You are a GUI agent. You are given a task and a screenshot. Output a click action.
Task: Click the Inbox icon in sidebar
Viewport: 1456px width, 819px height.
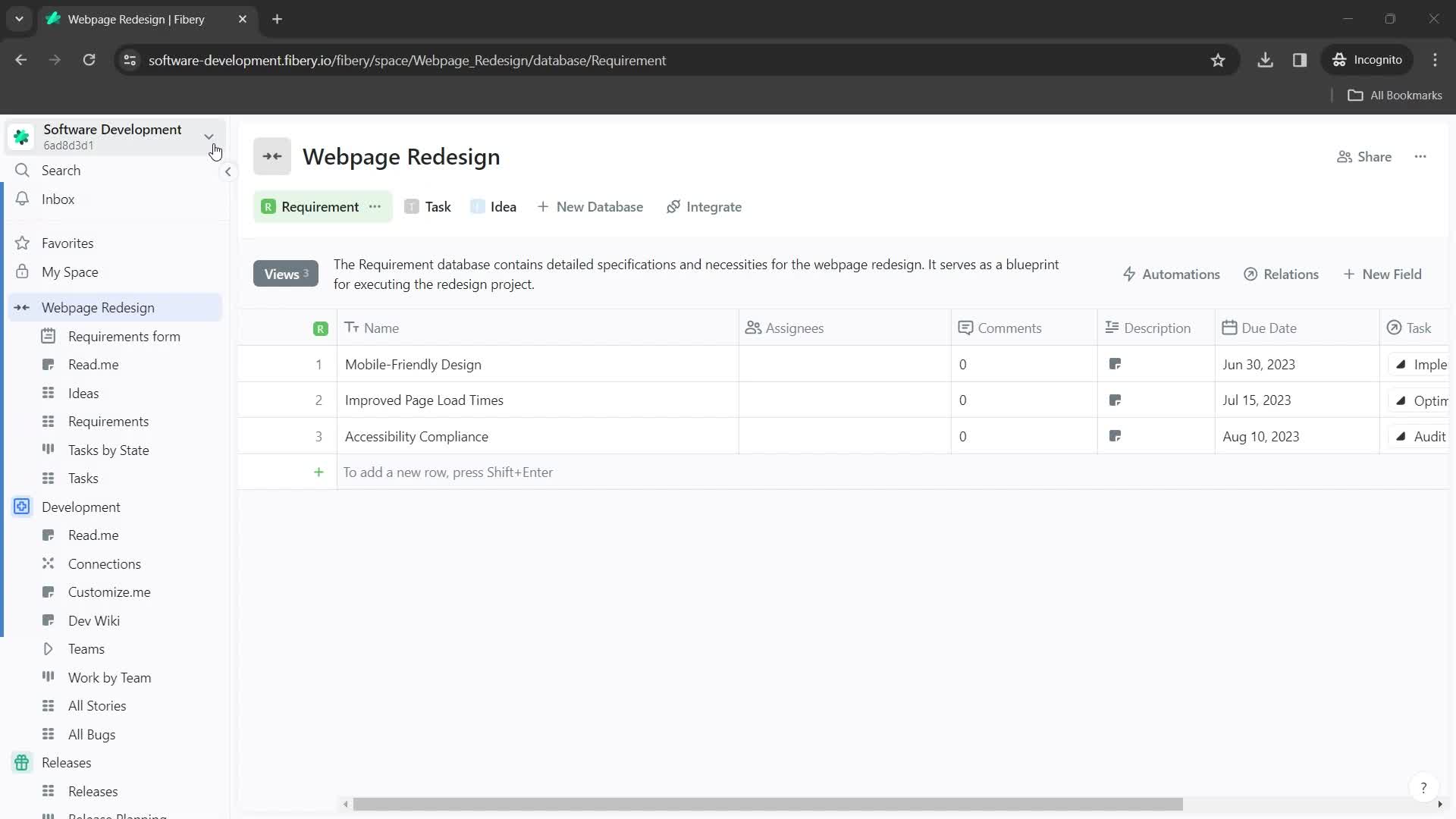pos(22,199)
